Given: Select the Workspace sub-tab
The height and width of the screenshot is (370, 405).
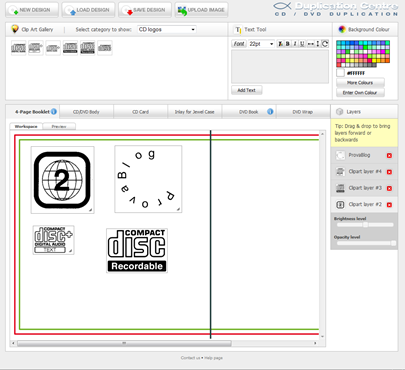Looking at the screenshot, I should (x=26, y=127).
